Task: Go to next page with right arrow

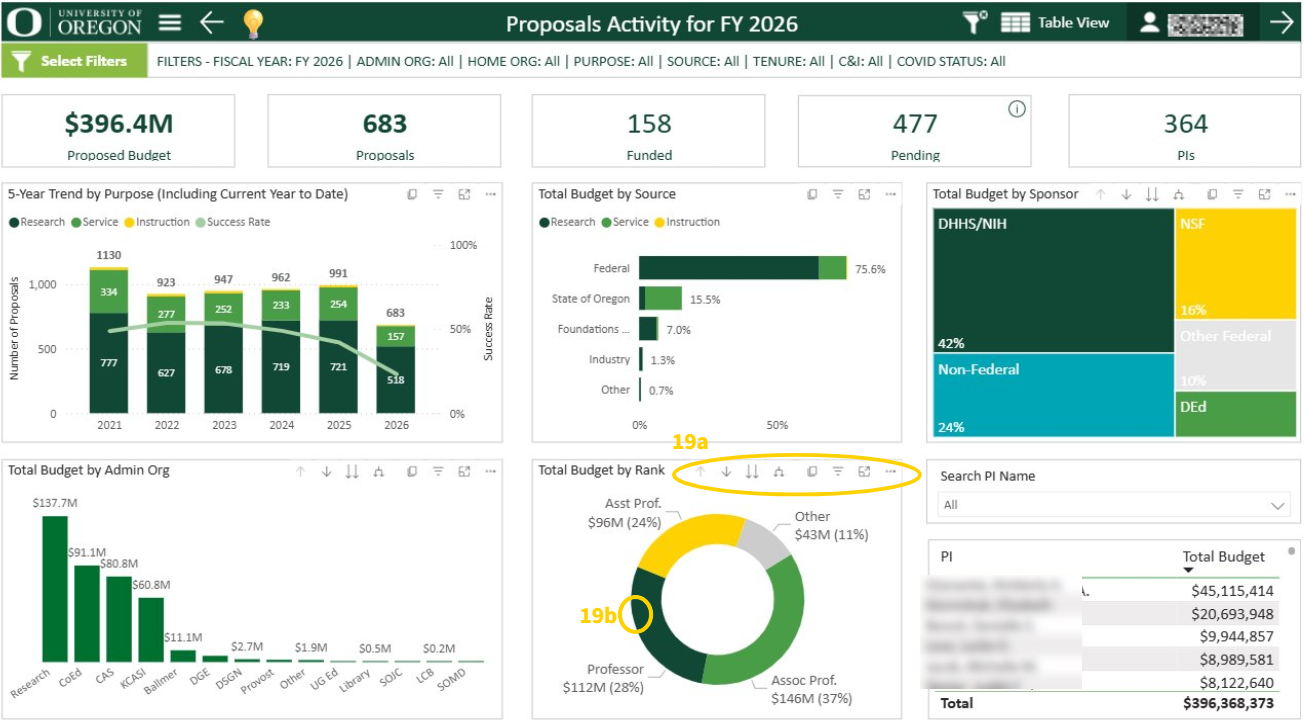Action: 1282,22
